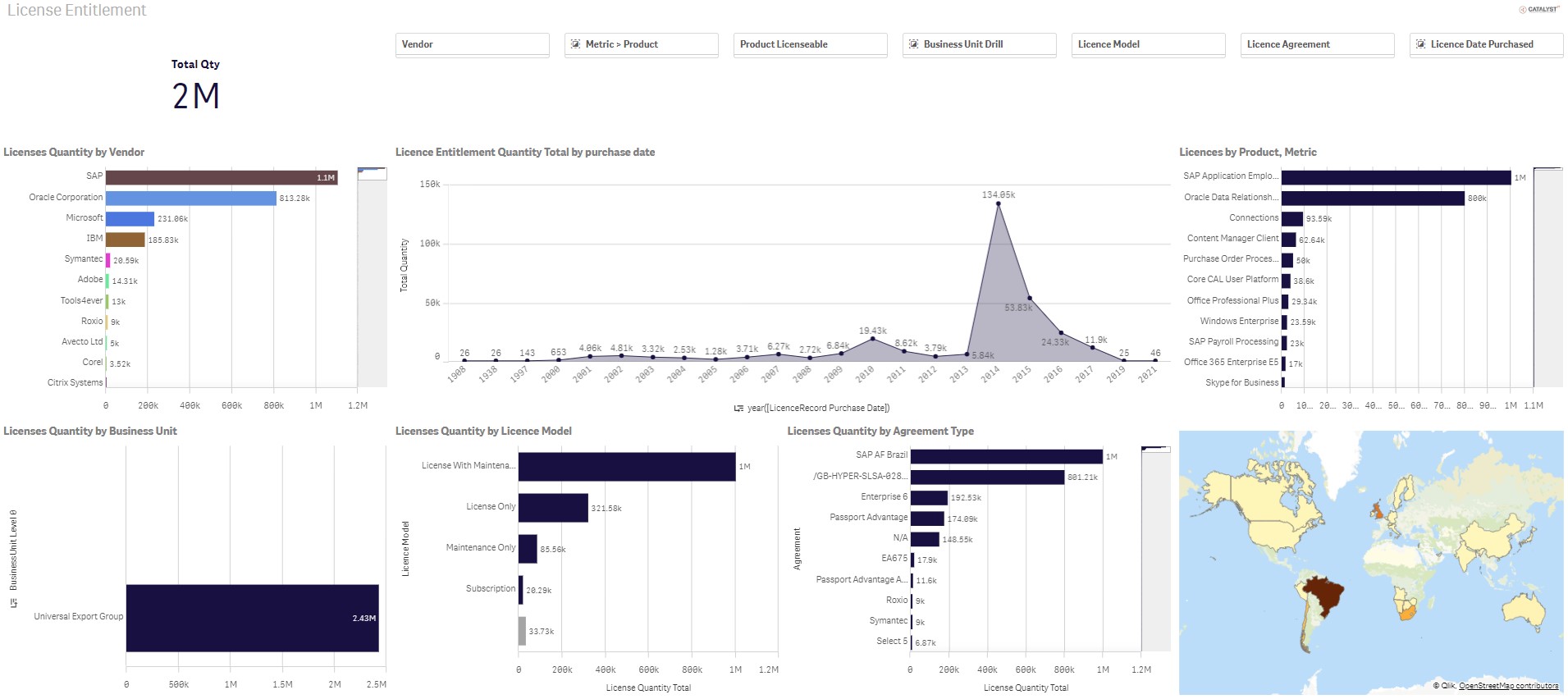Select the Enterprise 6 agreement bar

pyautogui.click(x=929, y=498)
